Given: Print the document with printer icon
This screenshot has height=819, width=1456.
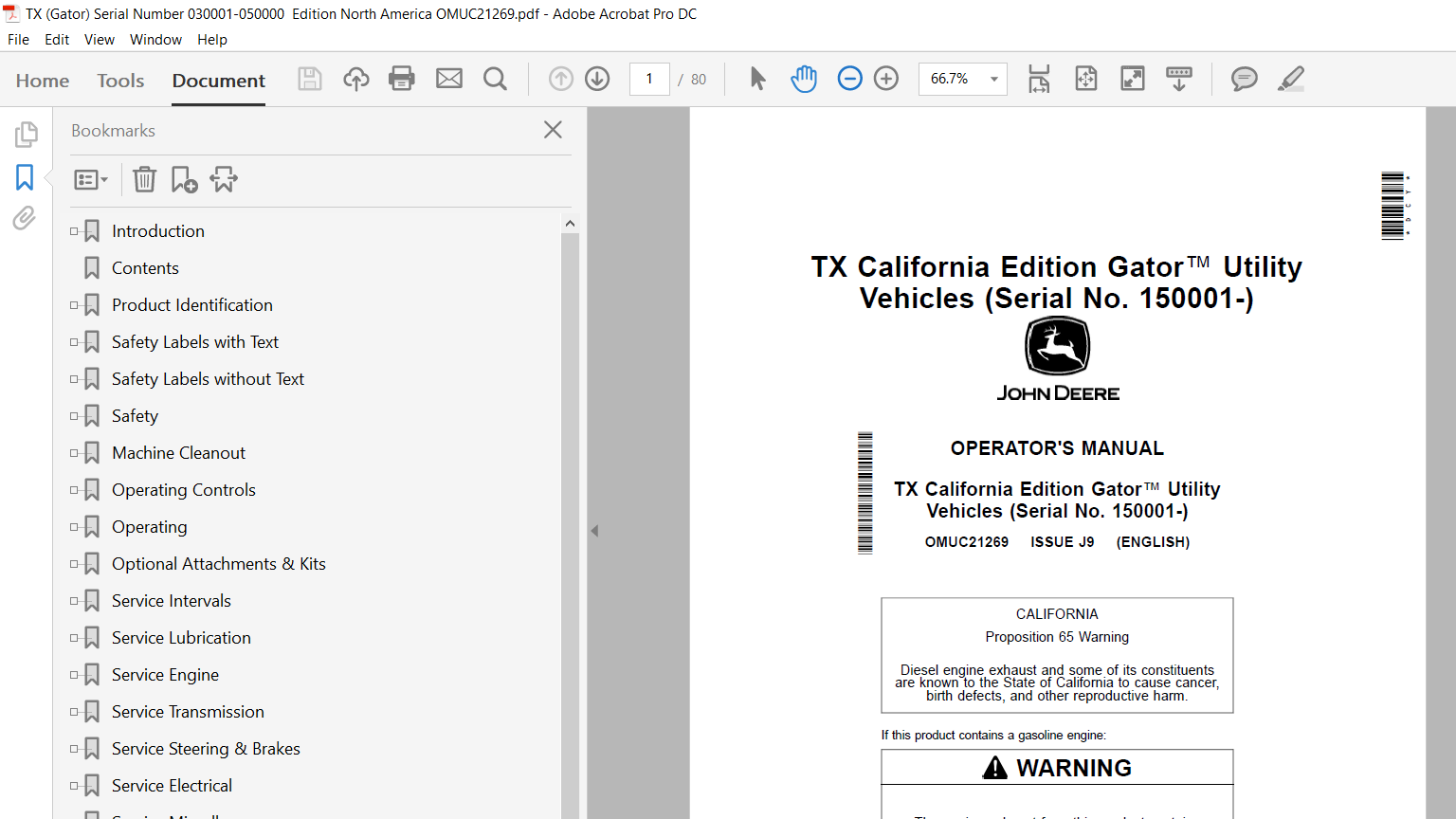Looking at the screenshot, I should pyautogui.click(x=402, y=79).
